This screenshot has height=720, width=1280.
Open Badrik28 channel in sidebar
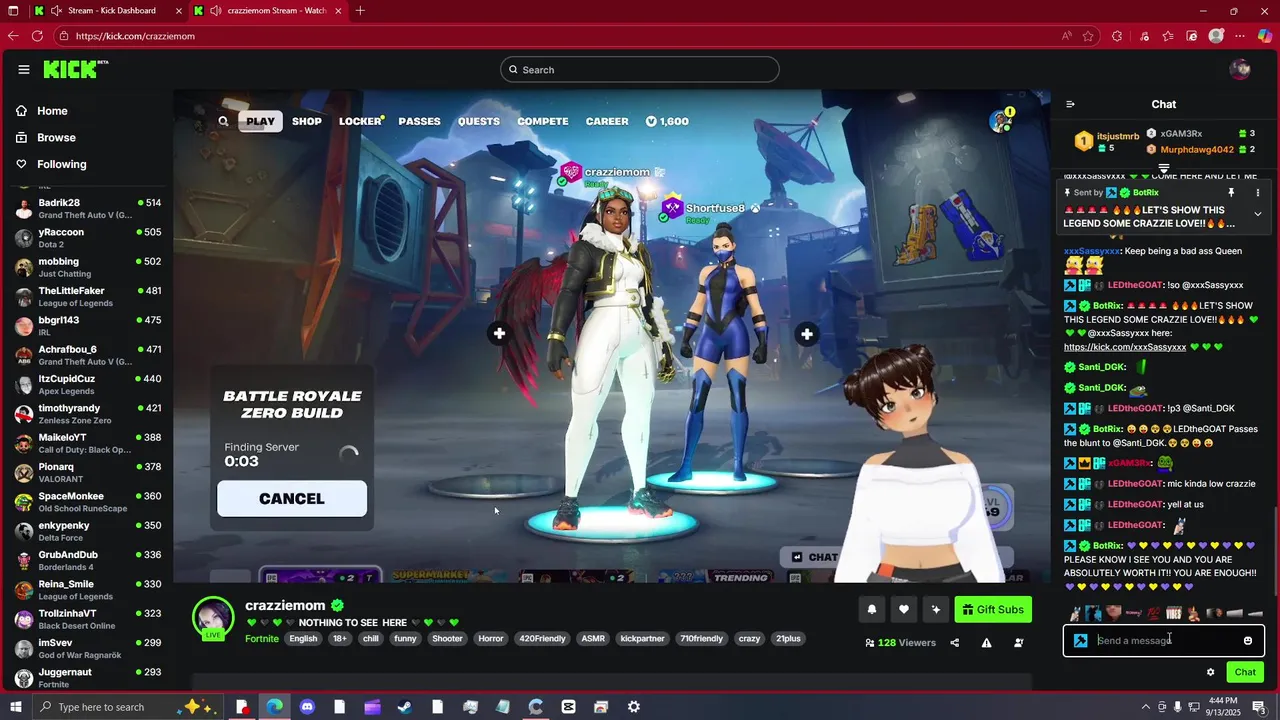coord(88,209)
